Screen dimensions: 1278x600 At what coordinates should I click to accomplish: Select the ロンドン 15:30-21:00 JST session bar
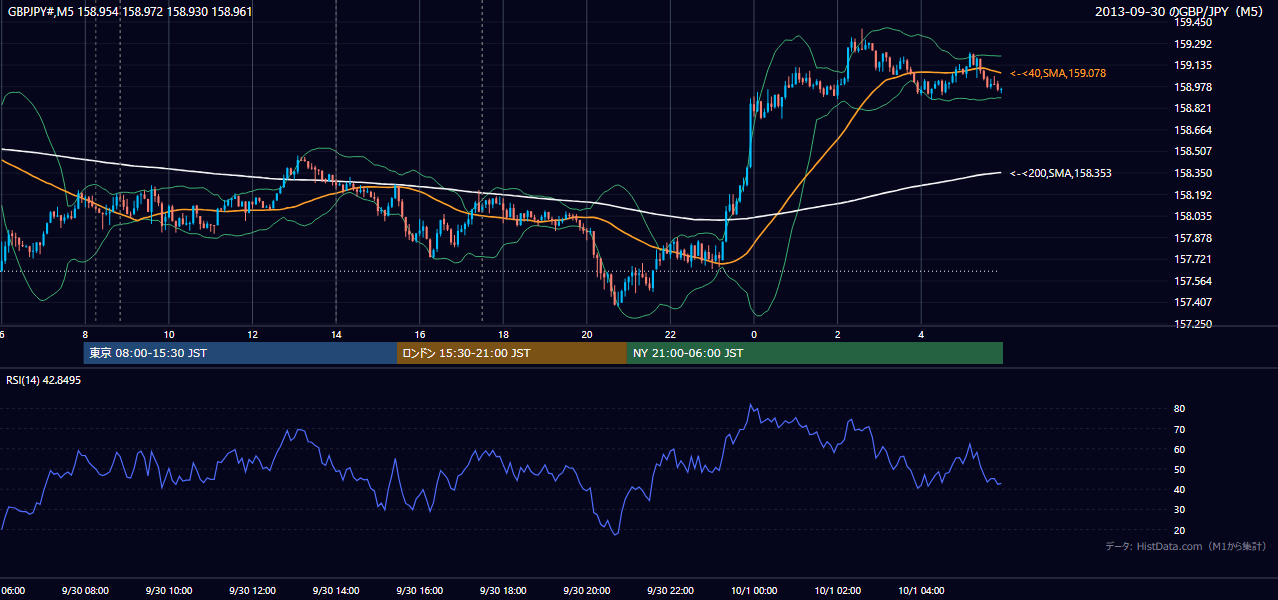(x=512, y=353)
